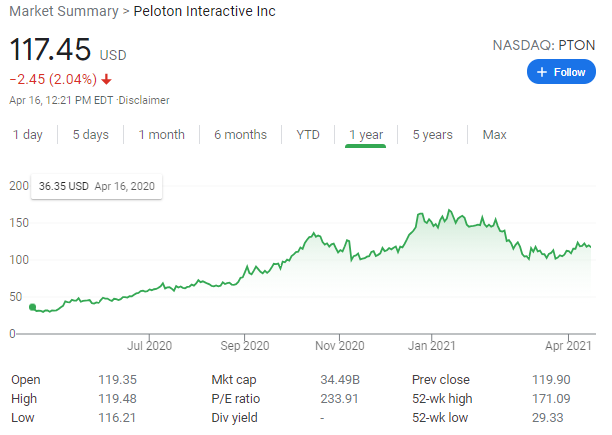Select the Max range tab
Screen dimensions: 612x435
494,135
